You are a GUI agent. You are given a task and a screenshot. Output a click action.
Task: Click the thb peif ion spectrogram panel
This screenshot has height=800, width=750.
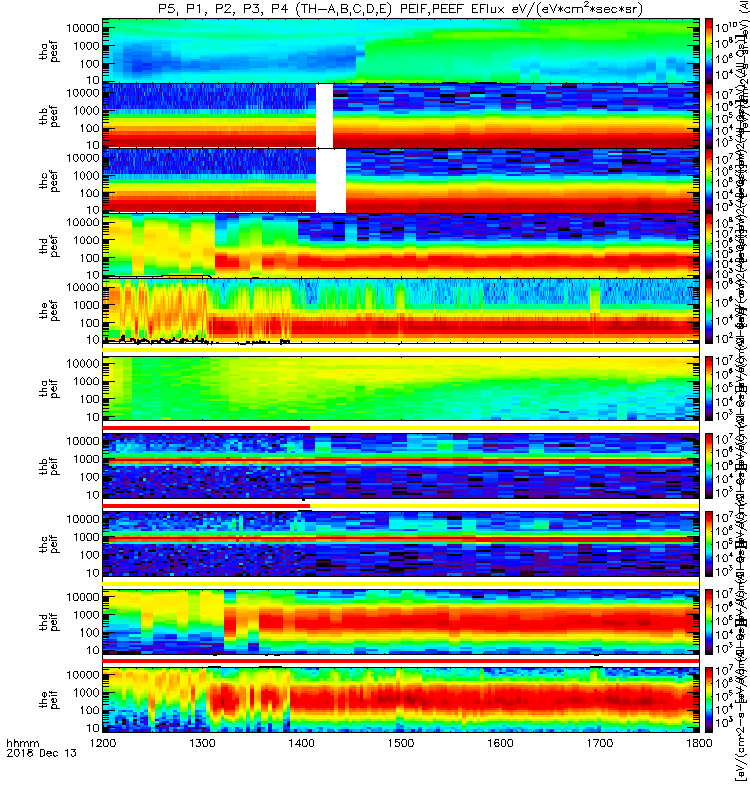(401, 466)
